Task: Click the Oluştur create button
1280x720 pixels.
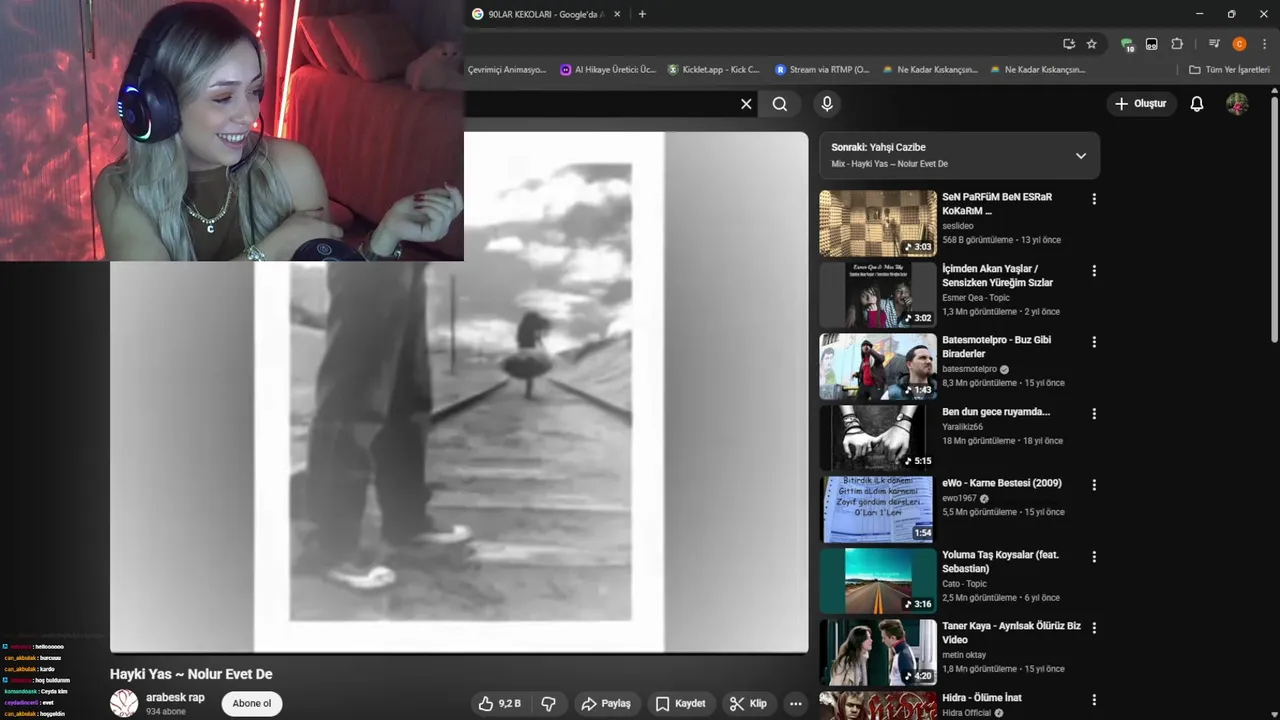Action: pyautogui.click(x=1140, y=104)
